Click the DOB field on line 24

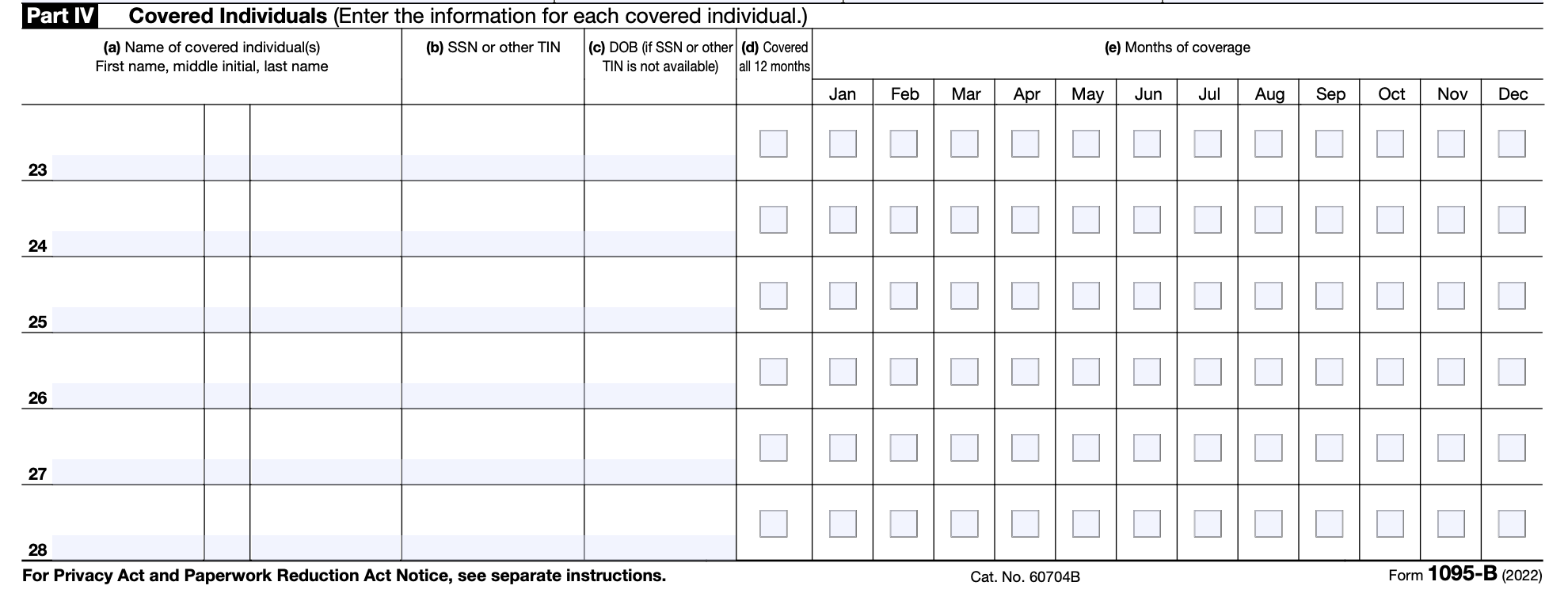pos(660,244)
